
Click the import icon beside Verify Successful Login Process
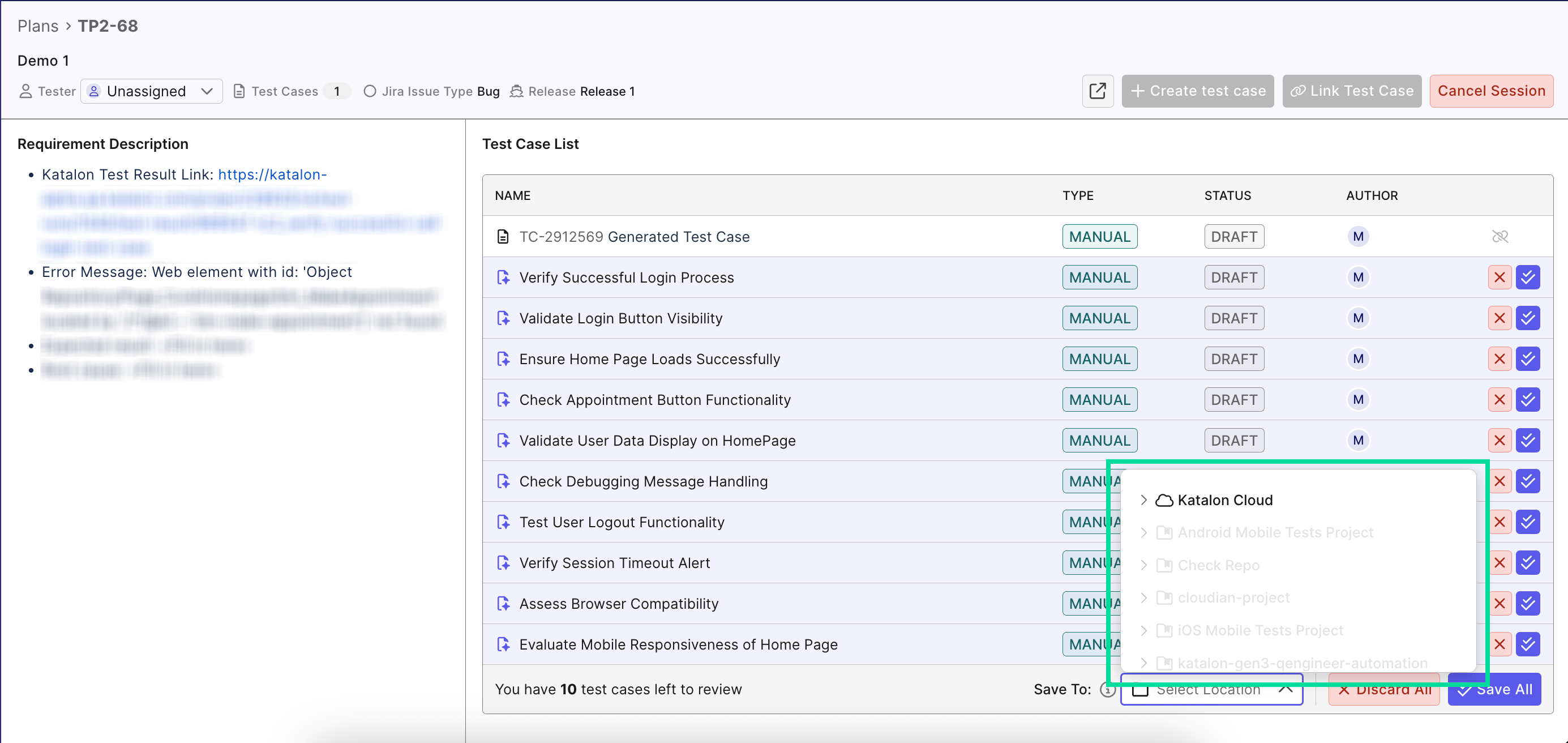(503, 277)
